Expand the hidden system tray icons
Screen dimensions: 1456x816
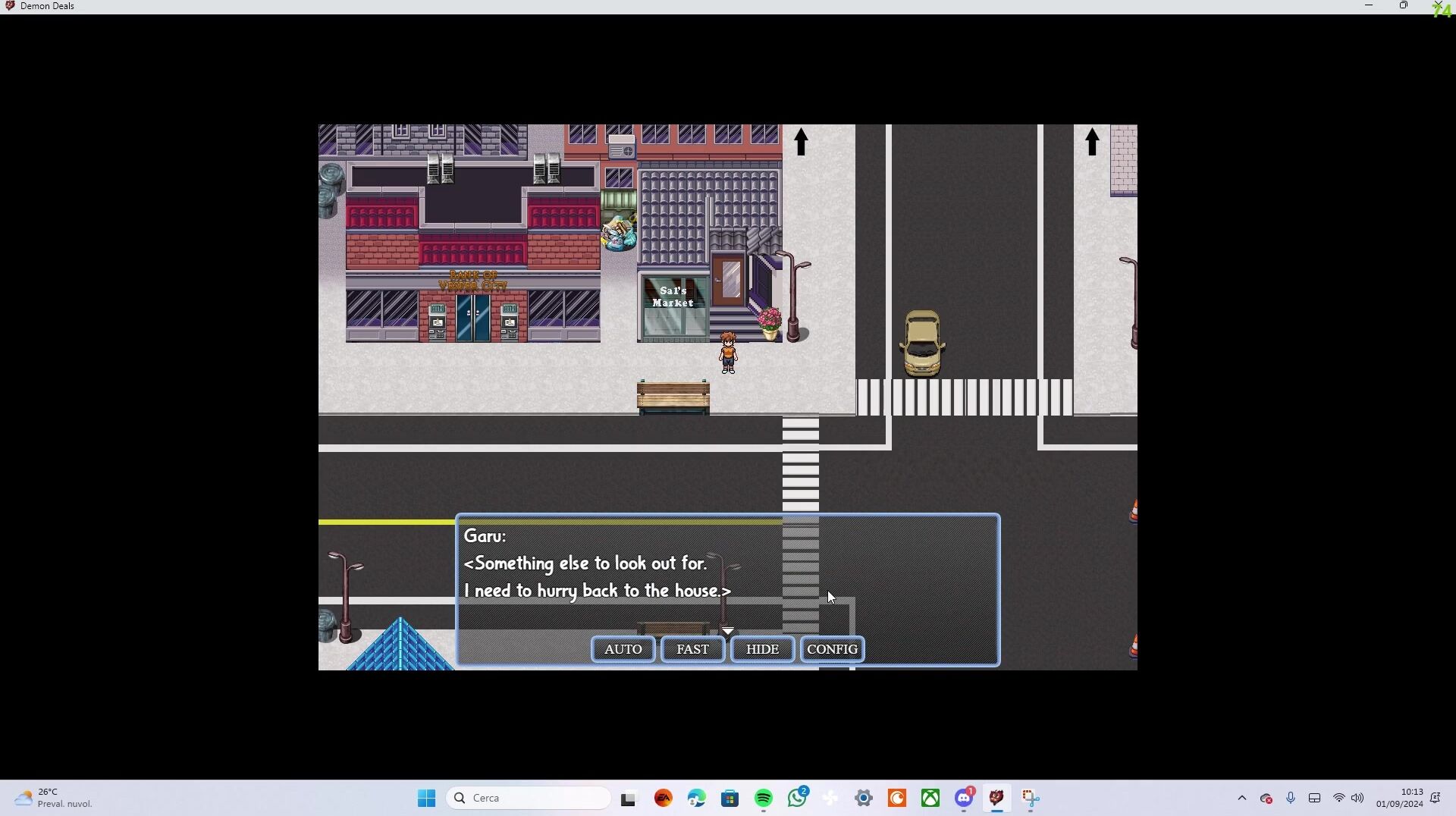[1241, 798]
